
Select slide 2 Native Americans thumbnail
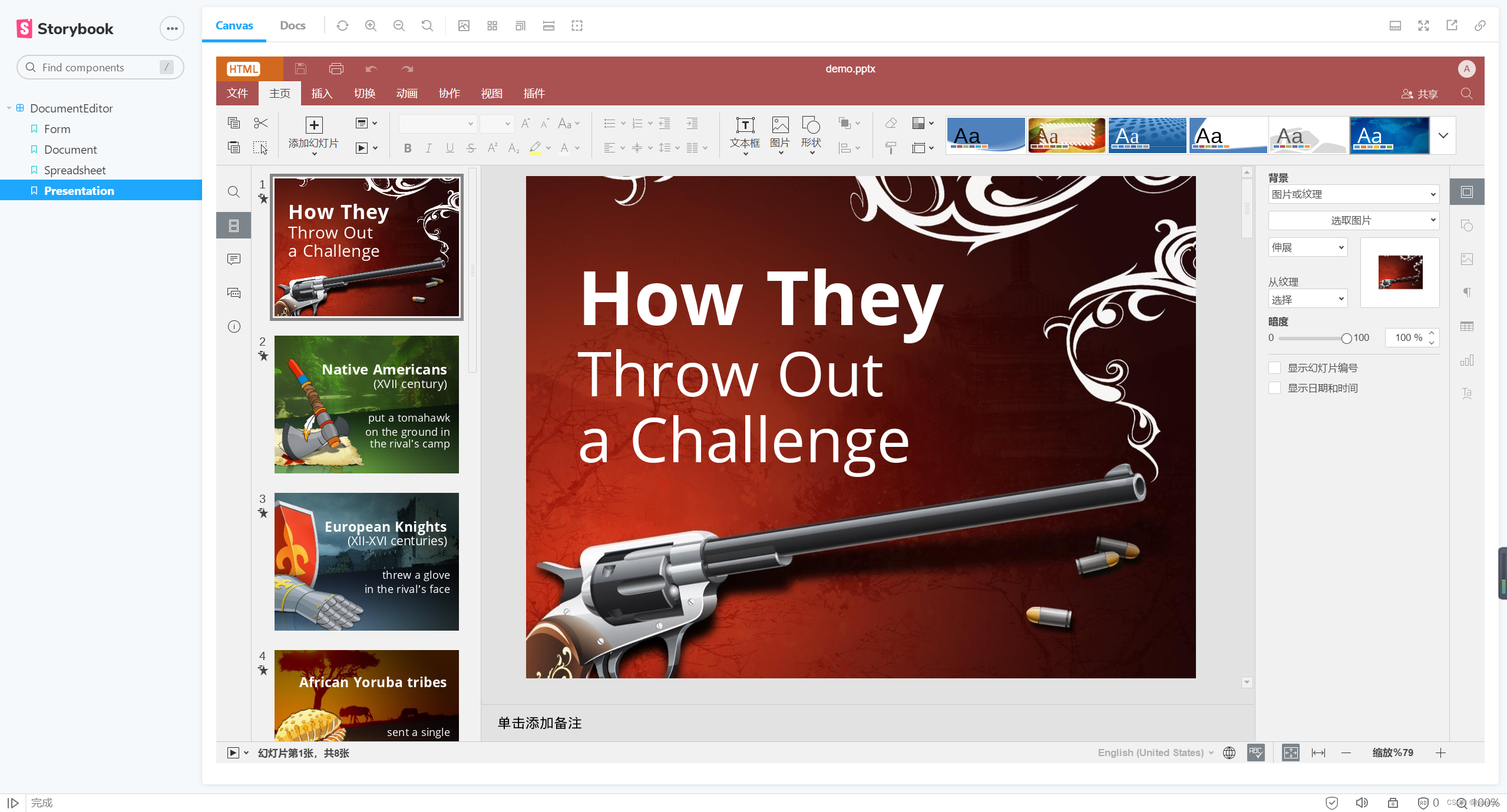point(366,404)
